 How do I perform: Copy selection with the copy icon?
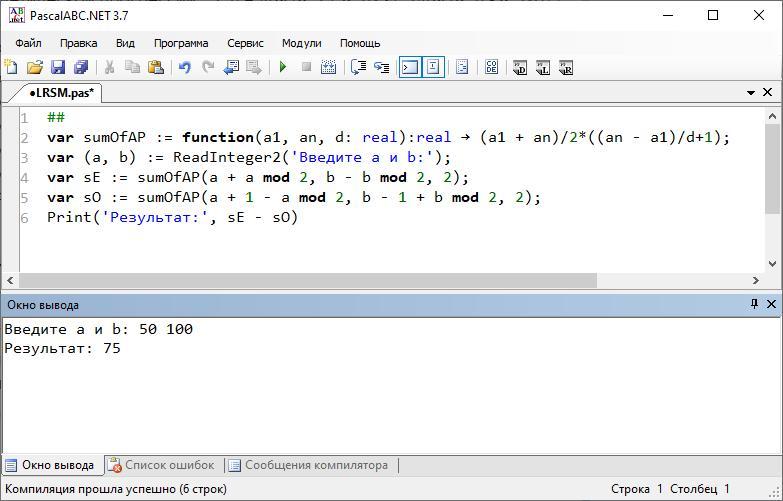coord(132,66)
